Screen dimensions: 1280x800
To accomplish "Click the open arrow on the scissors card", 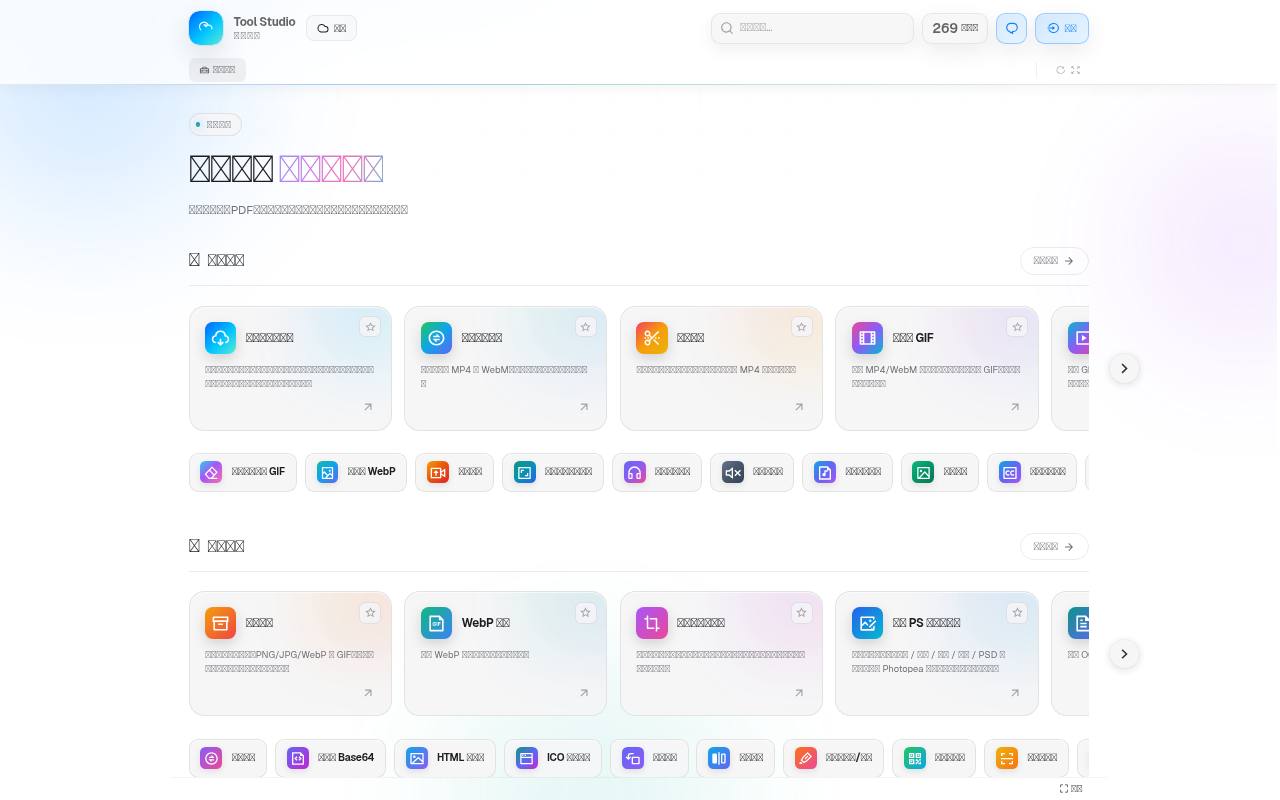I will pos(799,407).
